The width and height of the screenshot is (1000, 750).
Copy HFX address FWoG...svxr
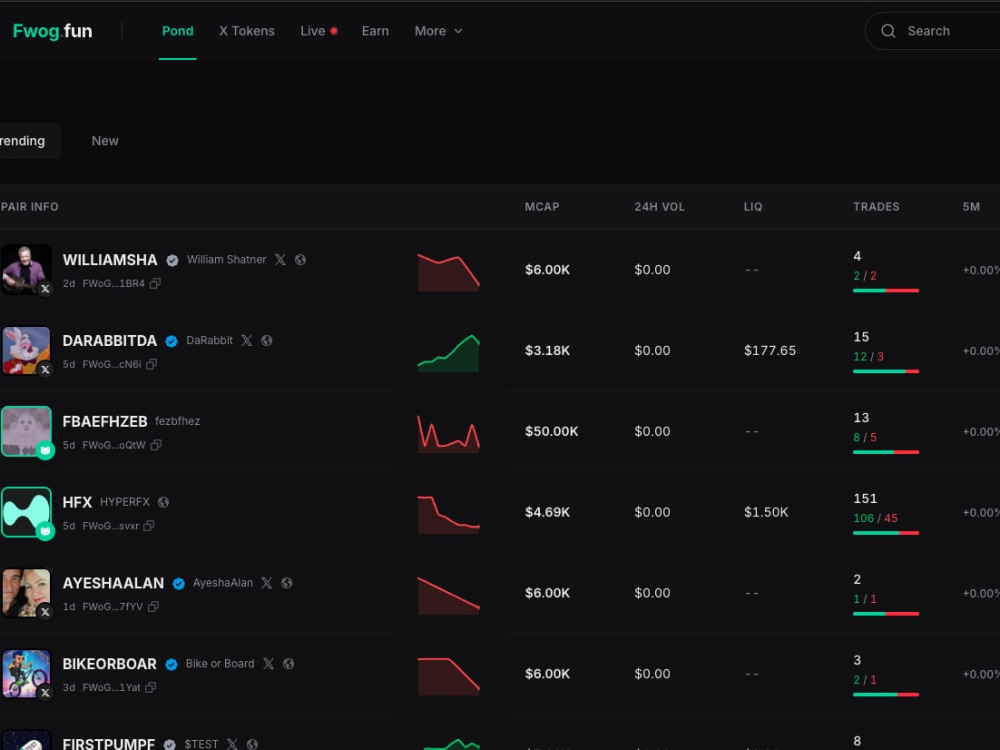149,526
